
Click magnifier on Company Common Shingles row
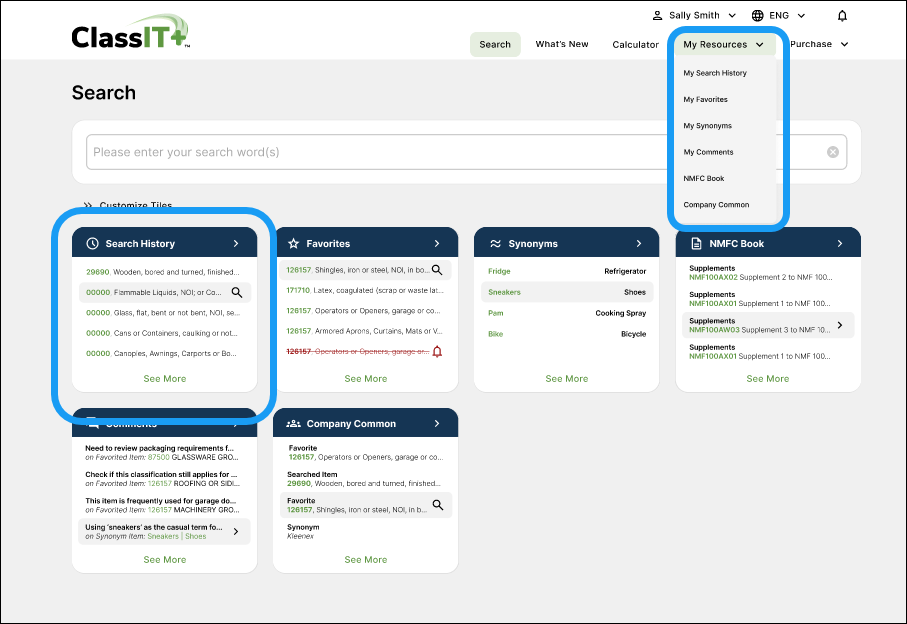pos(438,505)
